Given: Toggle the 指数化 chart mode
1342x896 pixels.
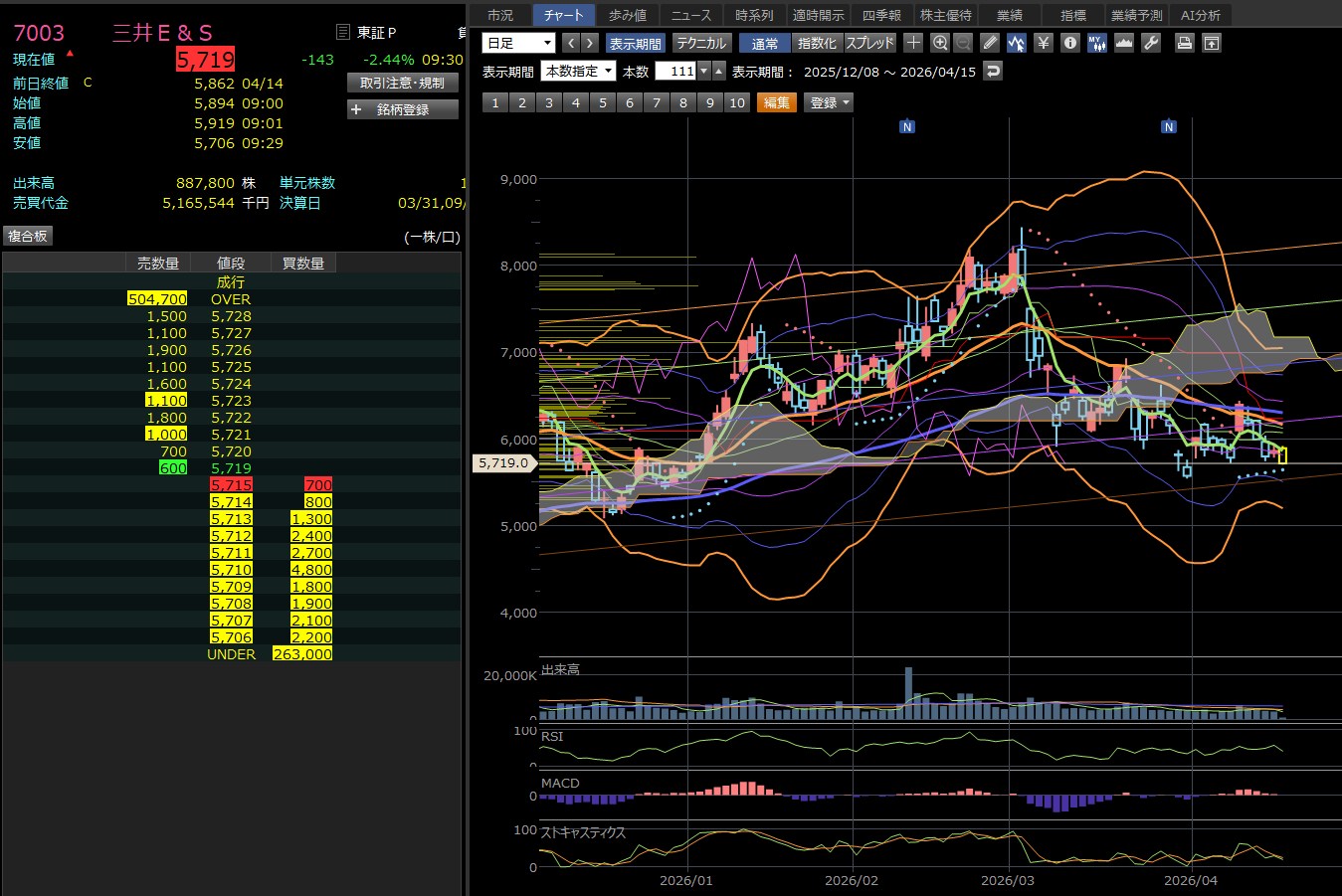Looking at the screenshot, I should 817,43.
